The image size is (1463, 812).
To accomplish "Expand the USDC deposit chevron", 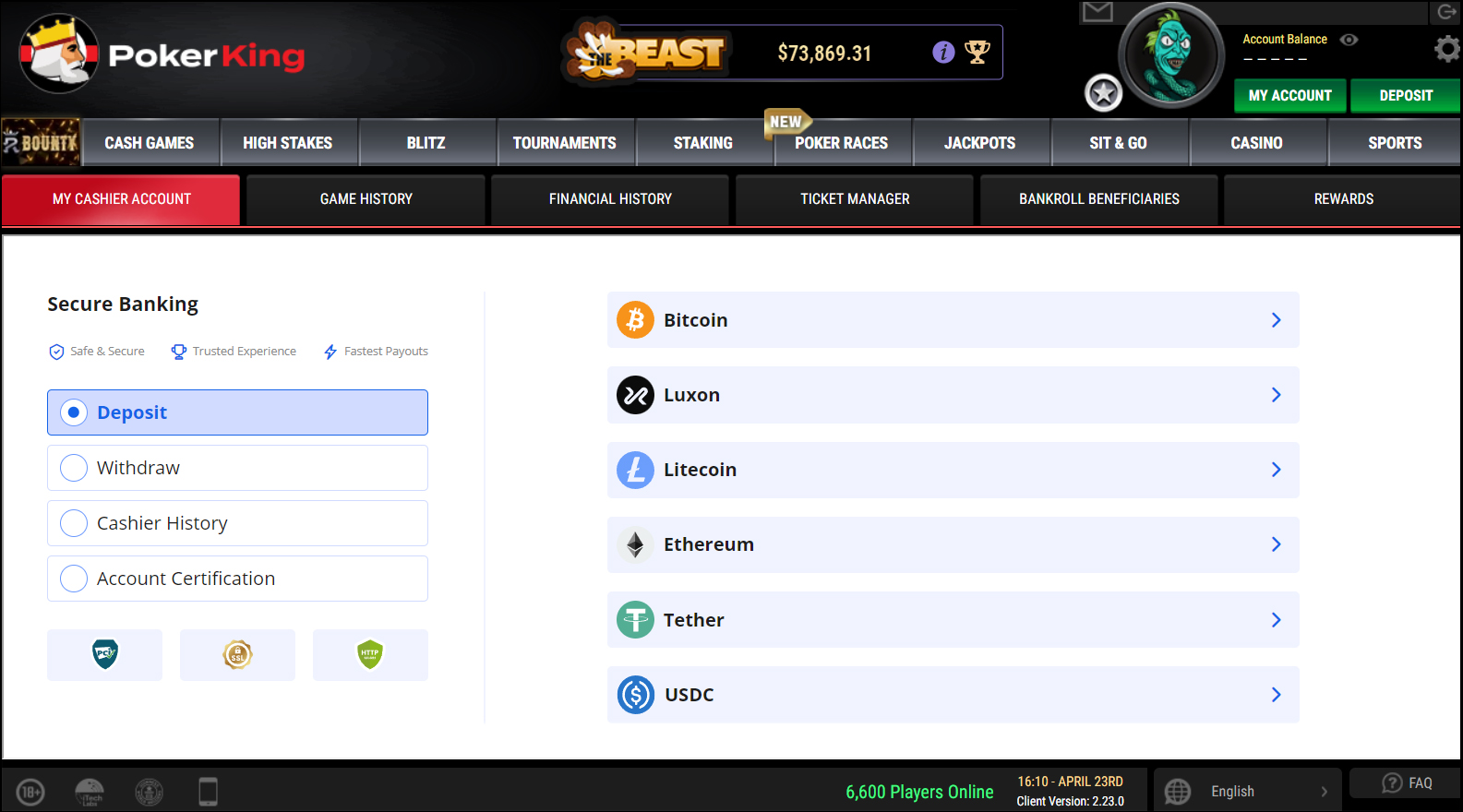I will [1276, 695].
